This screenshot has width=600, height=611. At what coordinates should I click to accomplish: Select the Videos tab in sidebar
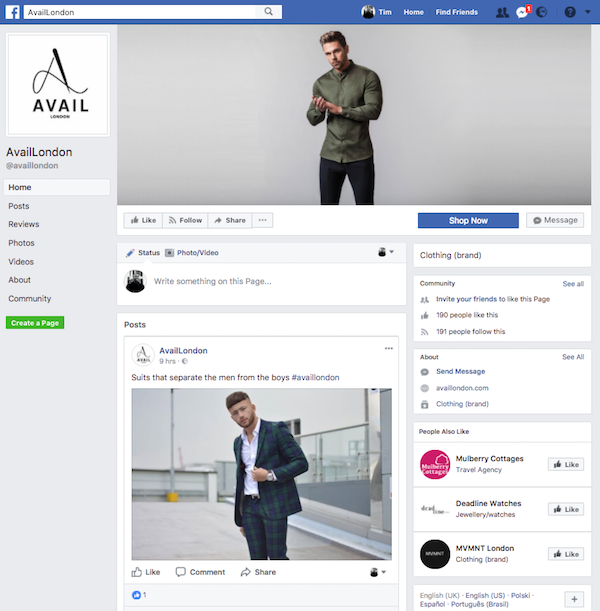pos(21,262)
